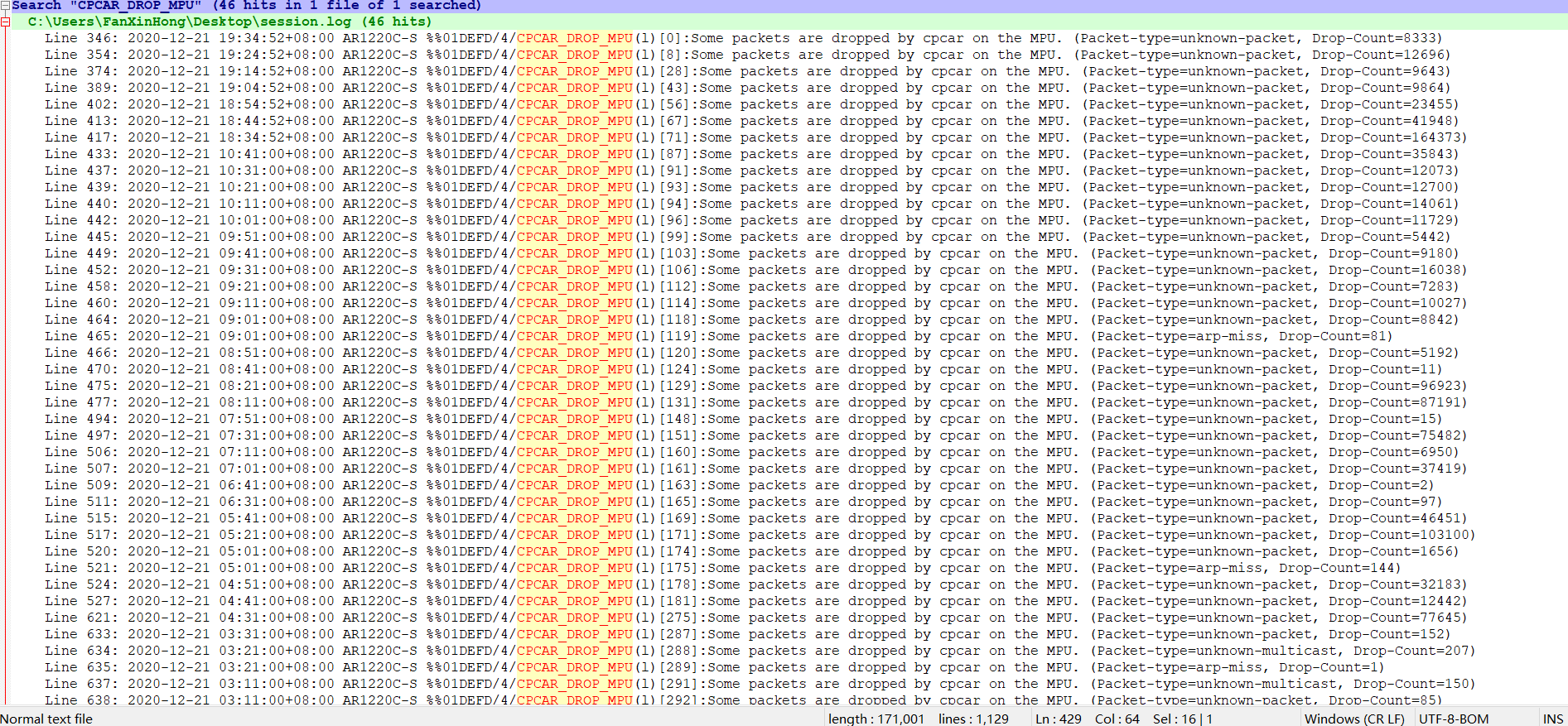Open result Line 433 with Drop-Count=35843
Image resolution: width=1568 pixels, height=726 pixels.
coord(752,154)
